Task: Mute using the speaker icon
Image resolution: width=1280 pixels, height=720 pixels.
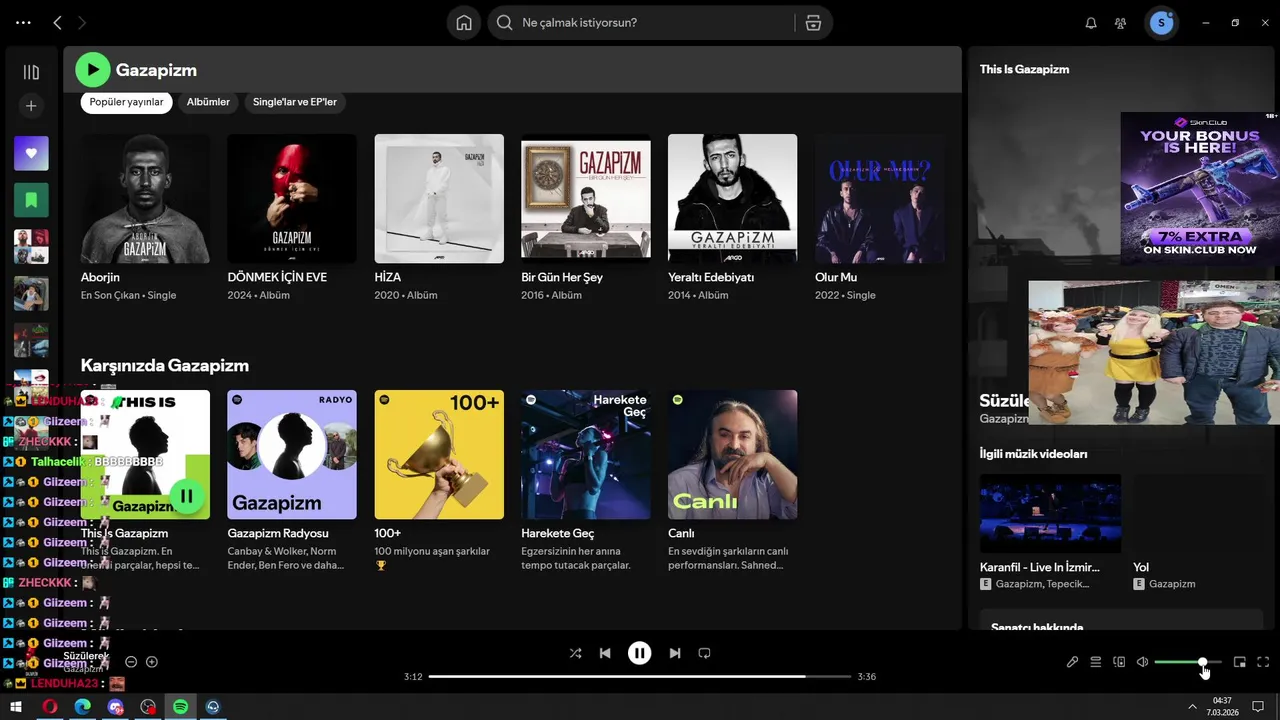Action: click(x=1142, y=662)
